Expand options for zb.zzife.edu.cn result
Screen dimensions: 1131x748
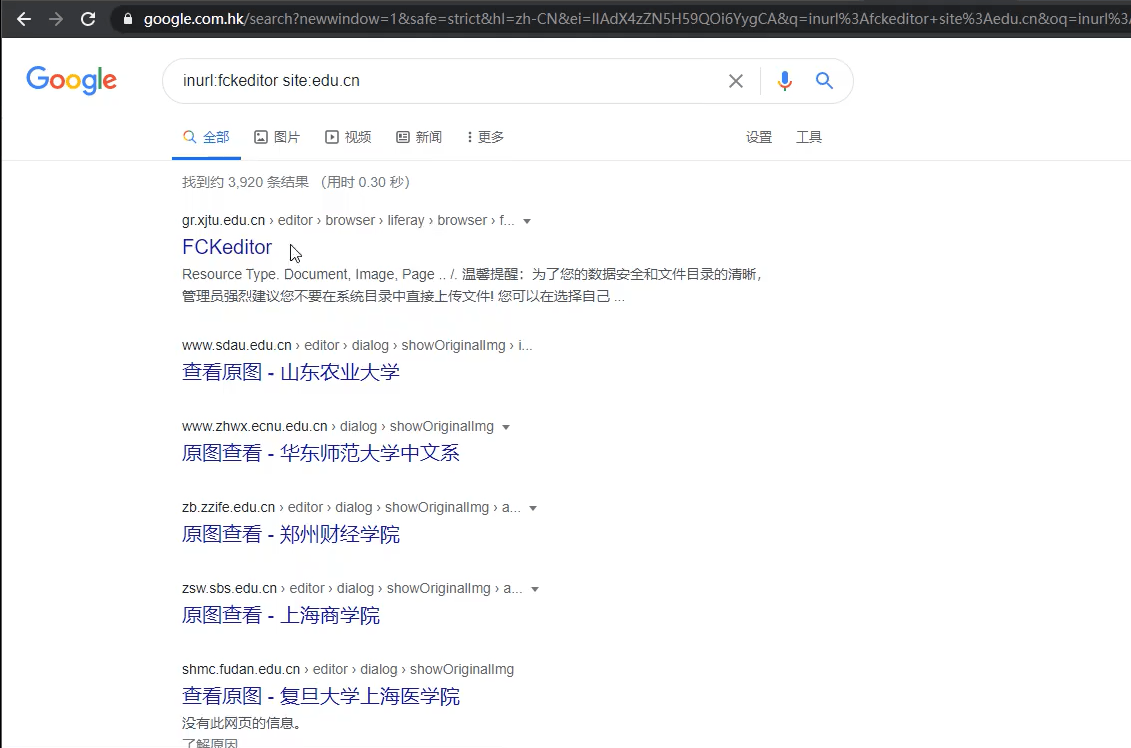pyautogui.click(x=533, y=509)
